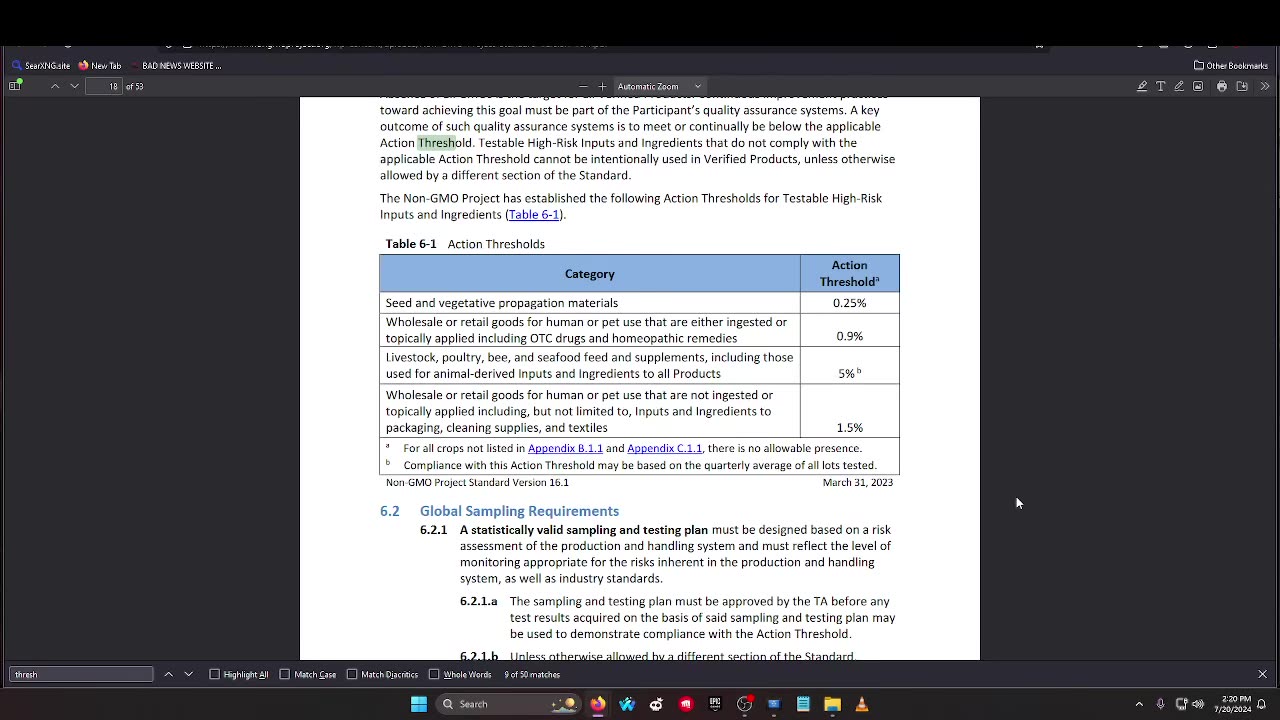The image size is (1280, 720).
Task: Open the SearXNG.site bookmark
Action: (x=41, y=65)
